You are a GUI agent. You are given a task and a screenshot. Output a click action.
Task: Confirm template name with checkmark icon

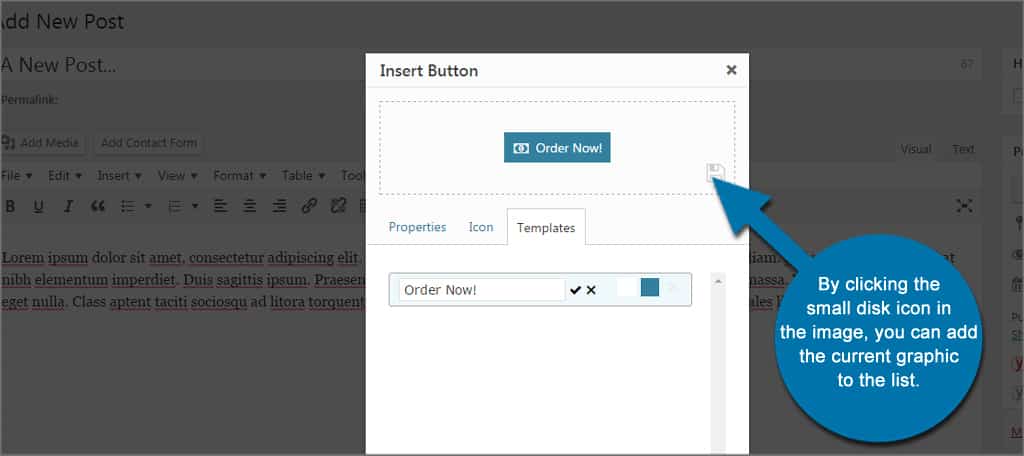[x=575, y=290]
